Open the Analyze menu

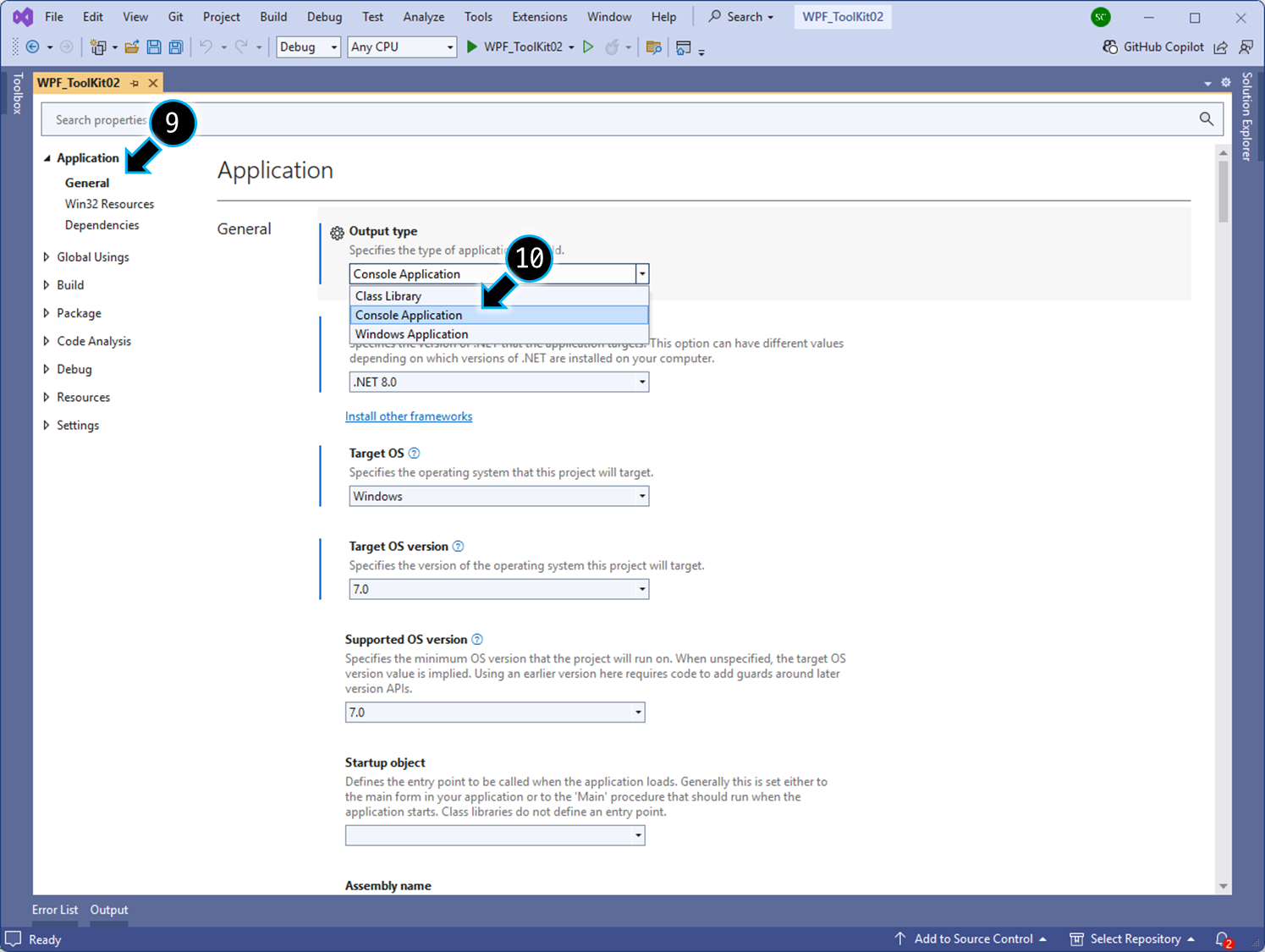[424, 17]
